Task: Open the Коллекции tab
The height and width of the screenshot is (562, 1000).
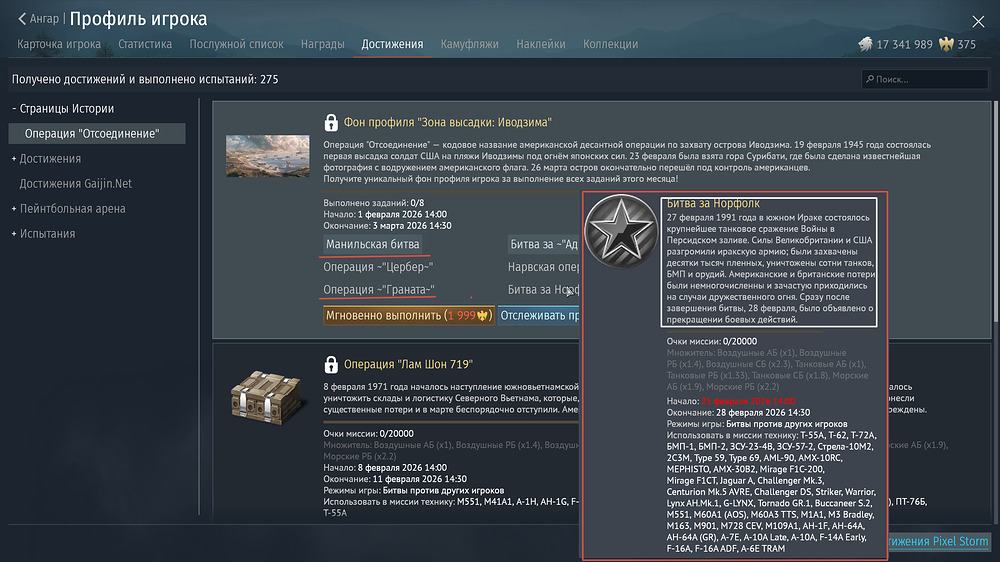Action: (610, 44)
